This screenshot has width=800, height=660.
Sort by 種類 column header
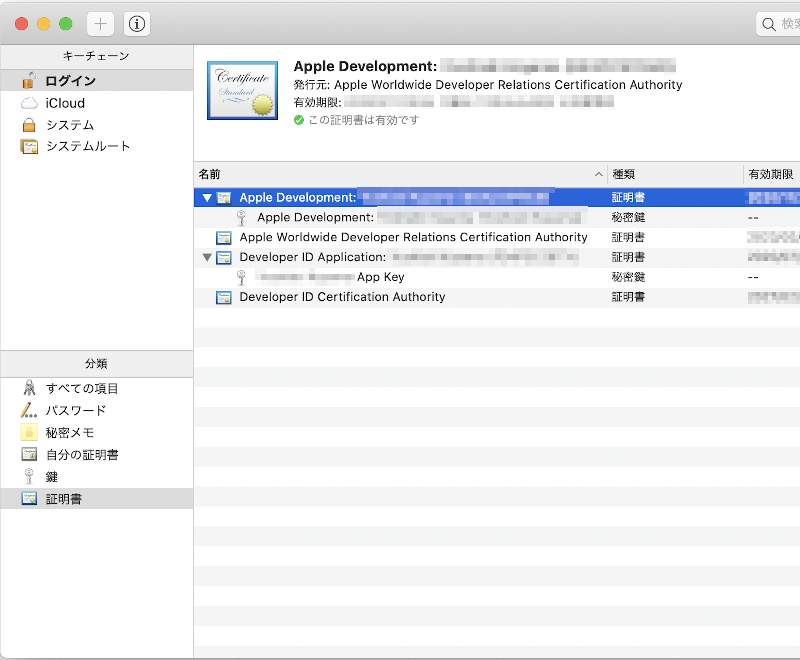(x=675, y=174)
